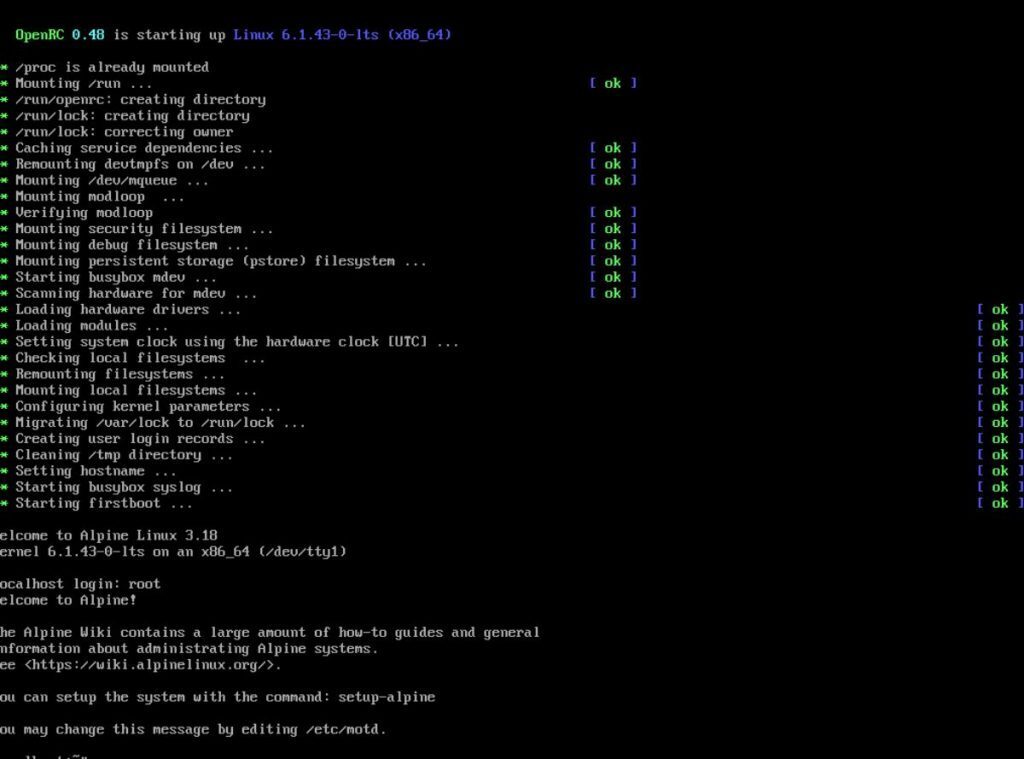Click the [ ok ] next to Starting busybox mdev
The width and height of the screenshot is (1024, 759).
coord(611,276)
